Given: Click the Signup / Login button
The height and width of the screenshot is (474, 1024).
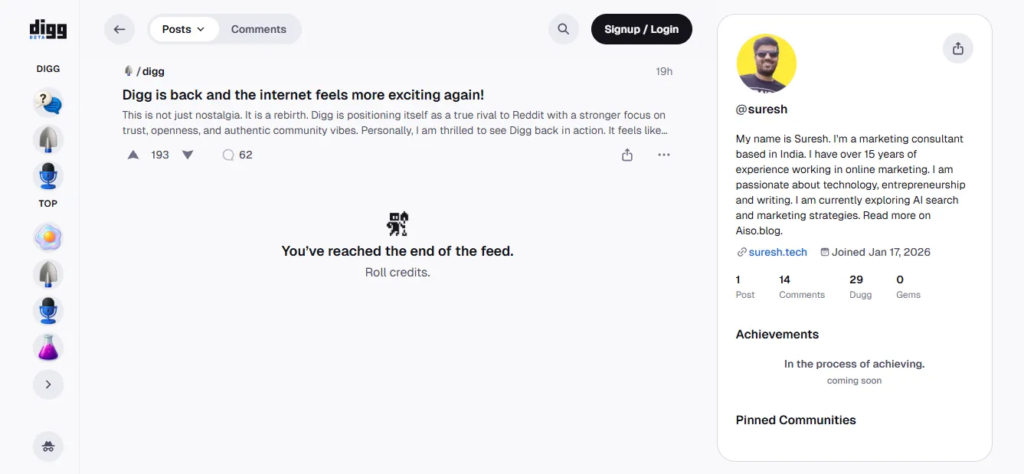Looking at the screenshot, I should [641, 29].
